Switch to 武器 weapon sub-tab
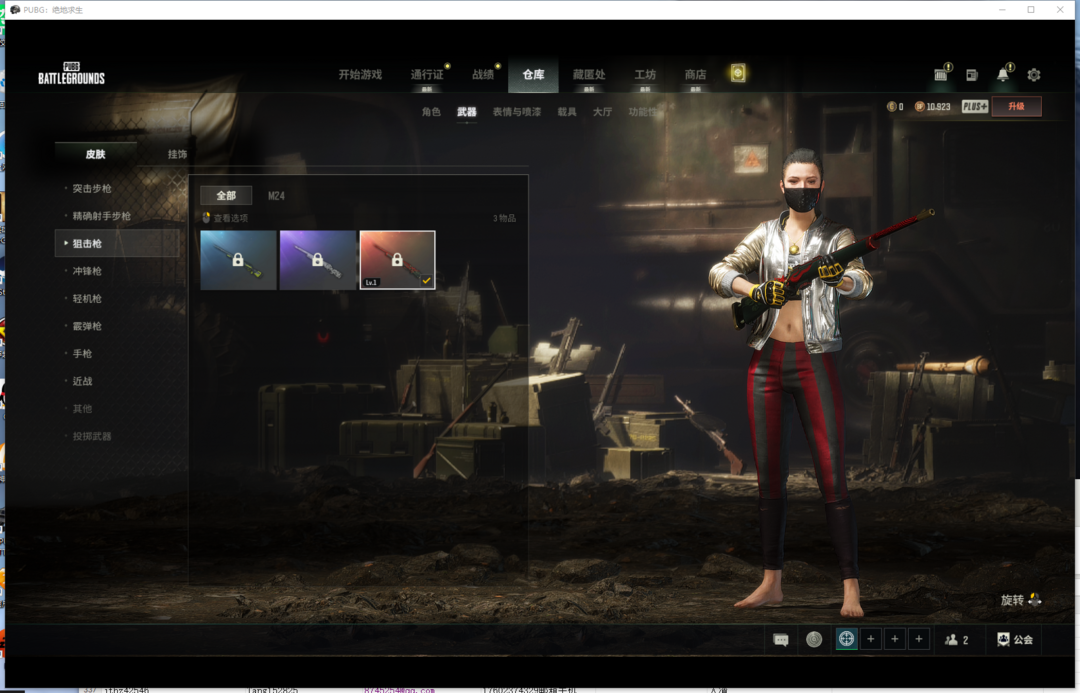Image resolution: width=1080 pixels, height=693 pixels. tap(466, 112)
